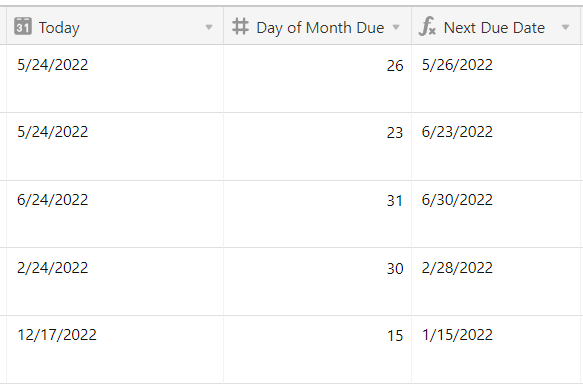Select the Today cell showing 12/17/2022
Screen dimensions: 583x391
(x=115, y=349)
